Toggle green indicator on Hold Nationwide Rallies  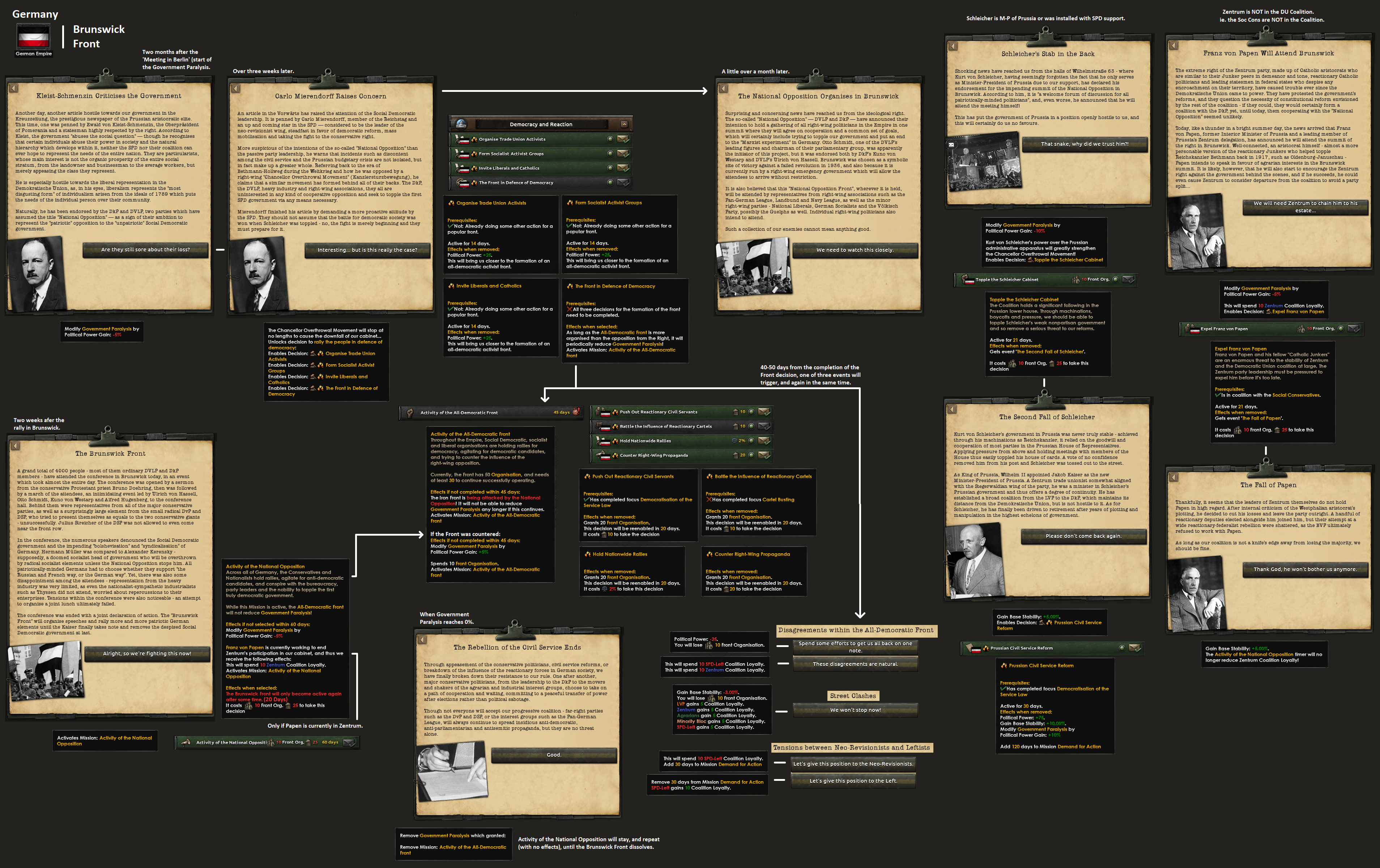(751, 441)
